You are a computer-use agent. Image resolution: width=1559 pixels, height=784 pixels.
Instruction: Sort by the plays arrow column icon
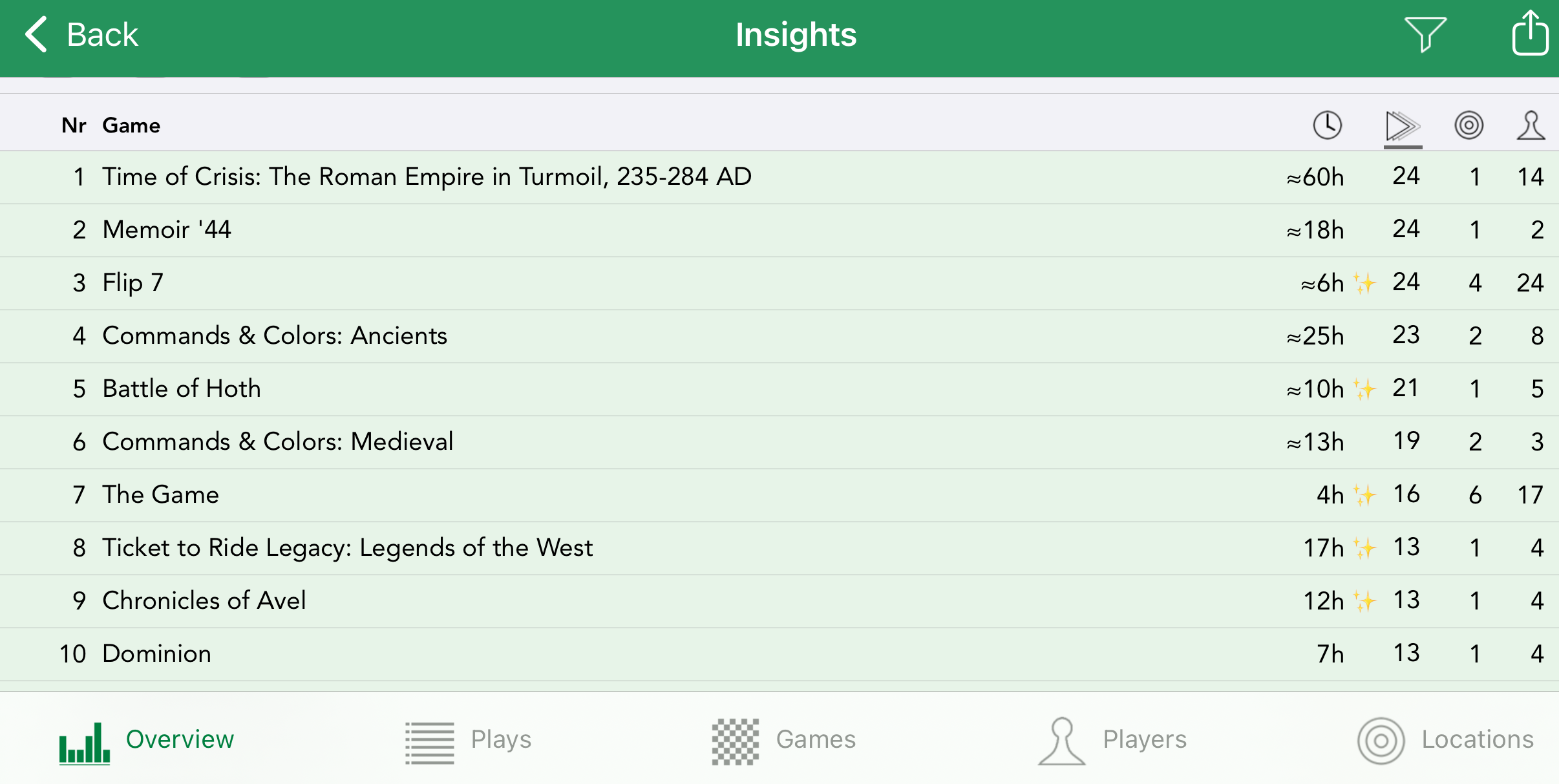pyautogui.click(x=1402, y=125)
